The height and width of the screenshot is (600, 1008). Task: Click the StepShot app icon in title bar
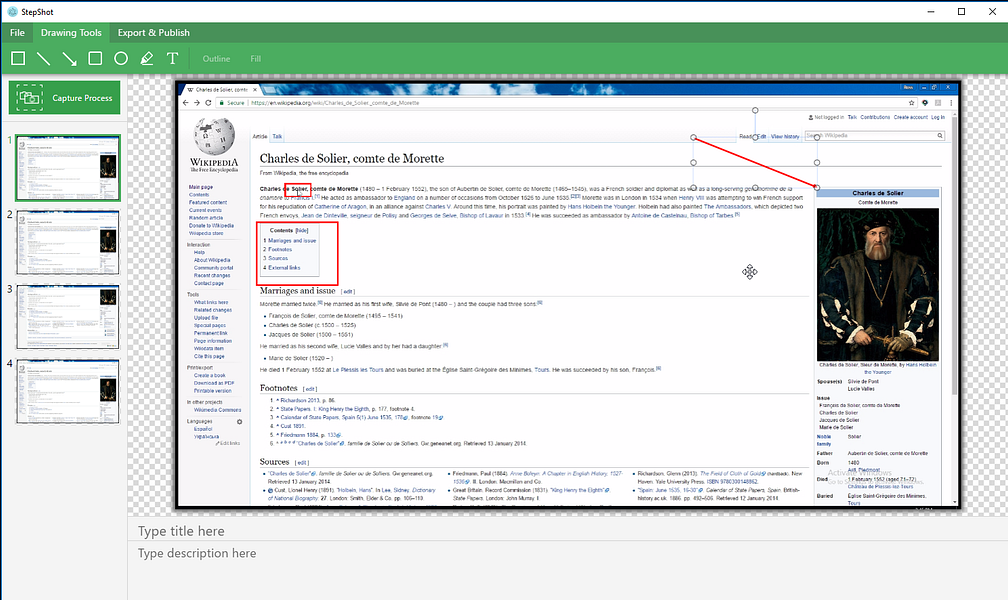12,12
